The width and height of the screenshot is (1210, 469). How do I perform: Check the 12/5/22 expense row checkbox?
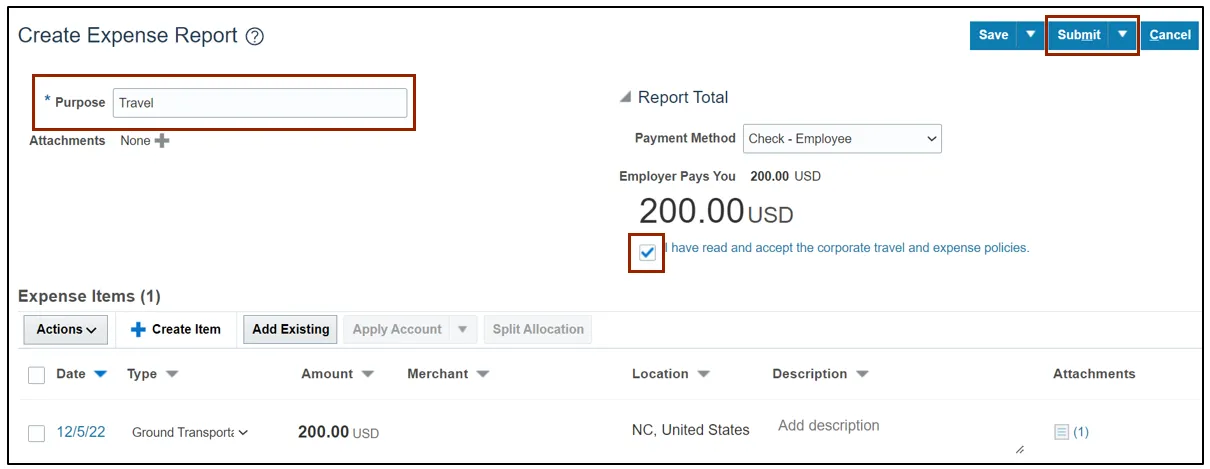37,433
